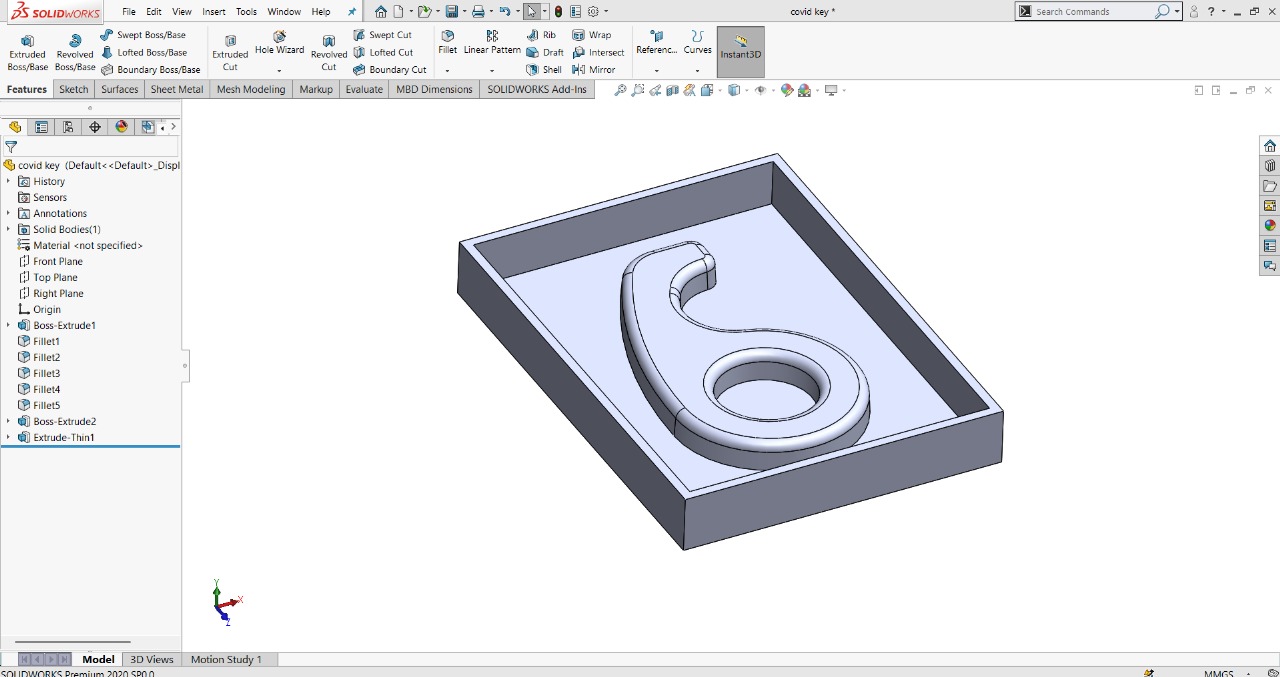Switch to the Evaluate tab
The height and width of the screenshot is (677, 1280).
364,89
